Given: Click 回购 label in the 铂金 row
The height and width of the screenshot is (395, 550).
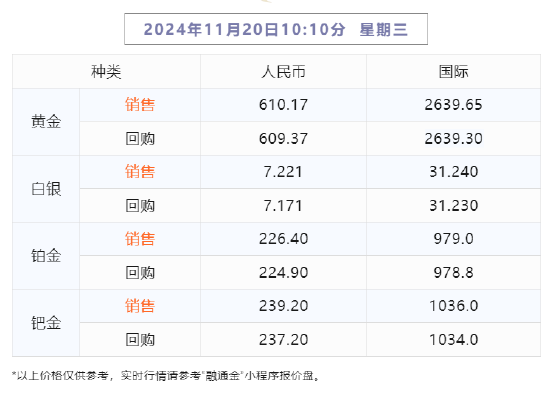Looking at the screenshot, I should coord(140,273).
